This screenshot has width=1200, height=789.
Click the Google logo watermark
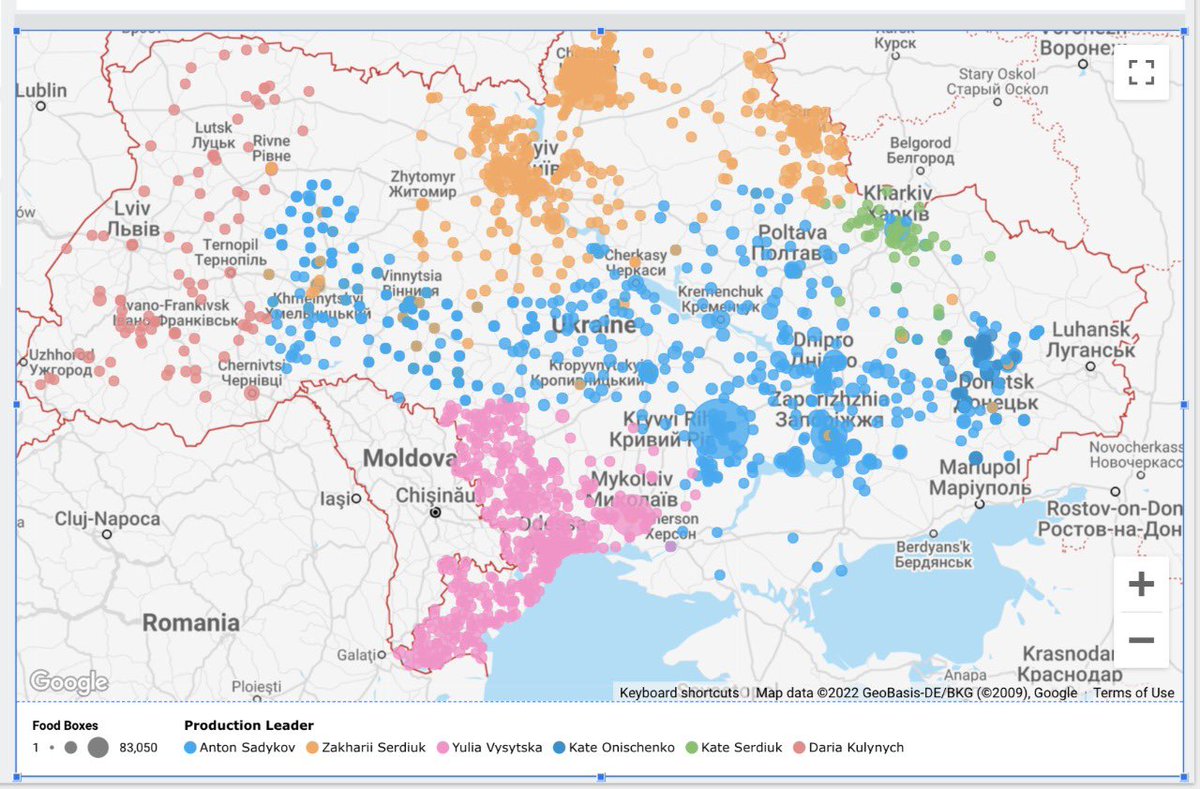pos(69,683)
